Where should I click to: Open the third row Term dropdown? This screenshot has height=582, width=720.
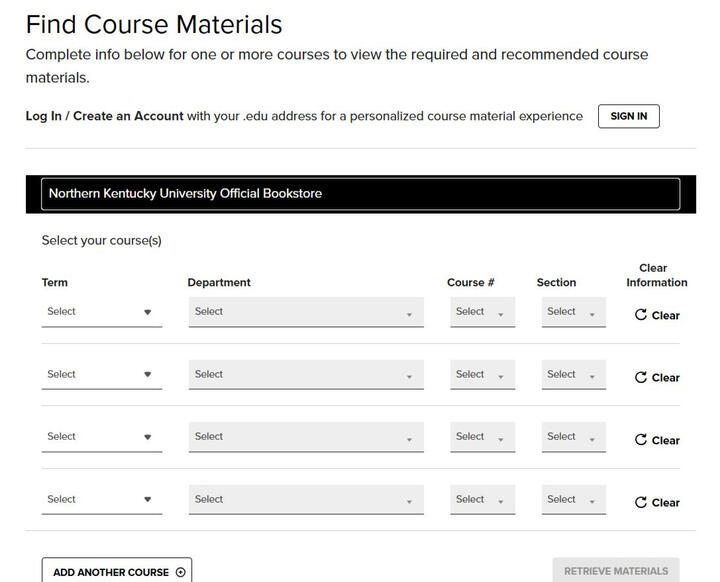(x=102, y=437)
